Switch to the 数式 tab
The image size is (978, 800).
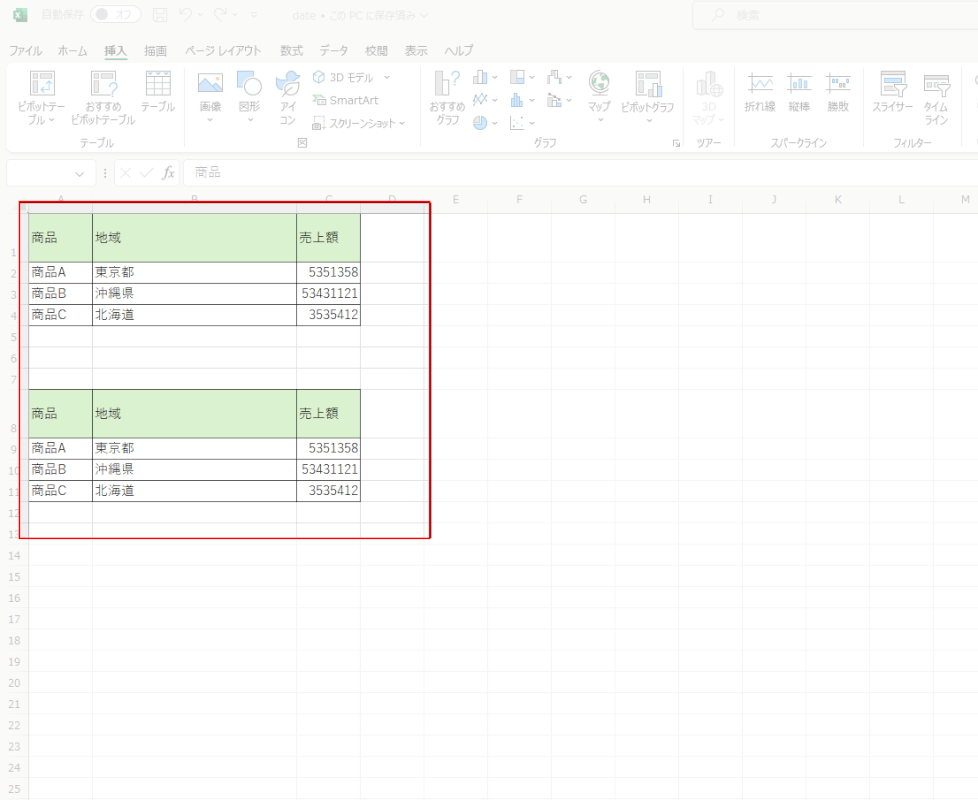click(291, 51)
